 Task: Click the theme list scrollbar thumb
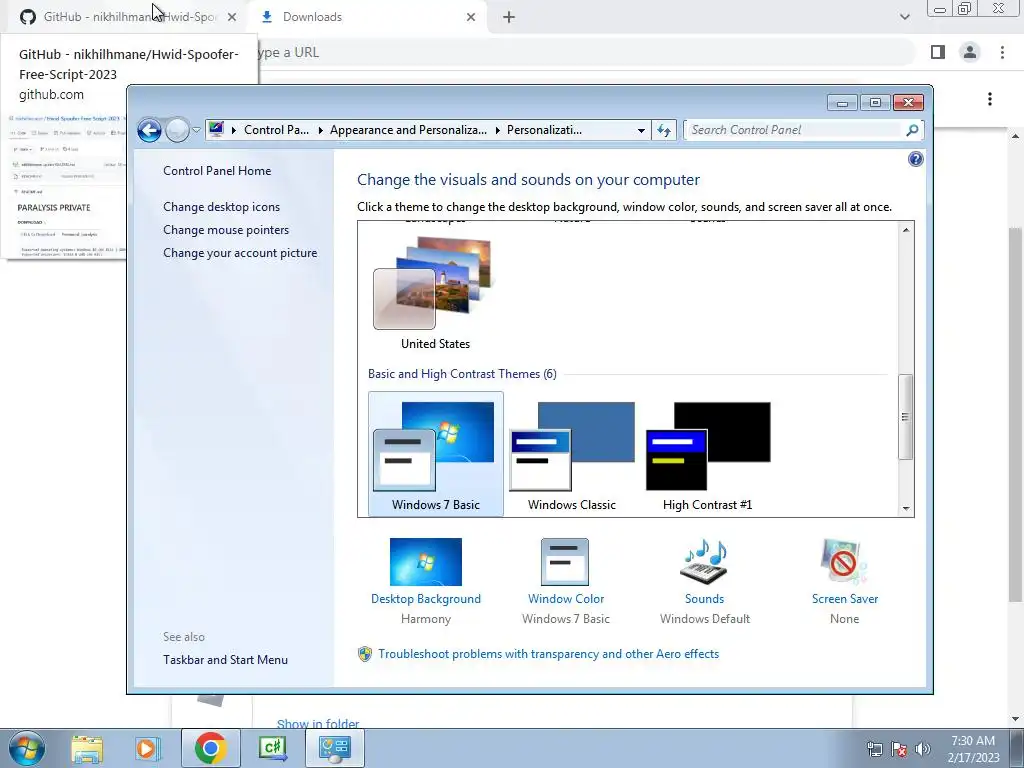point(906,417)
